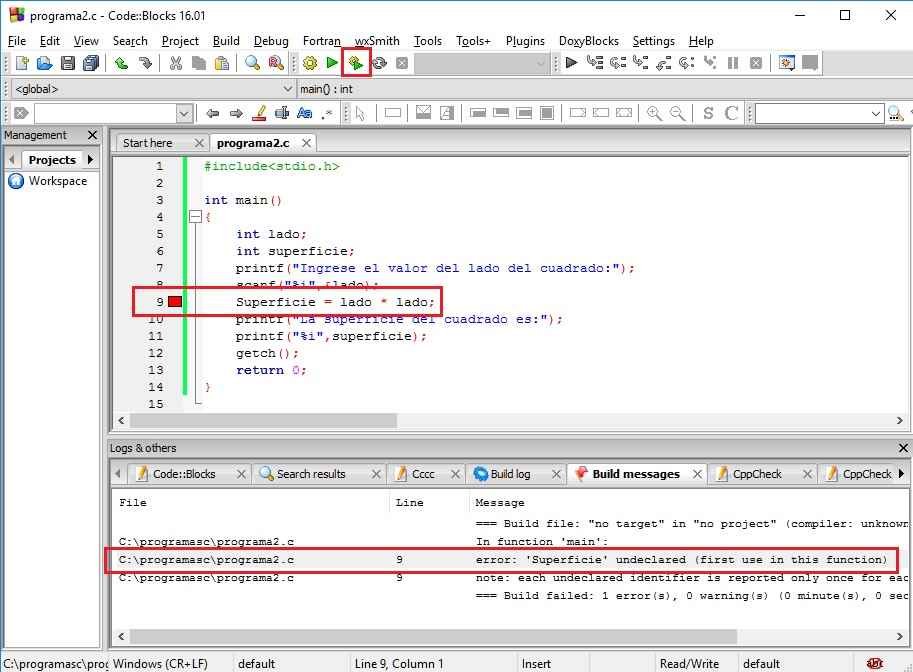Open the <global> scope dropdown
Viewport: 913px width, 672px height.
tap(287, 89)
